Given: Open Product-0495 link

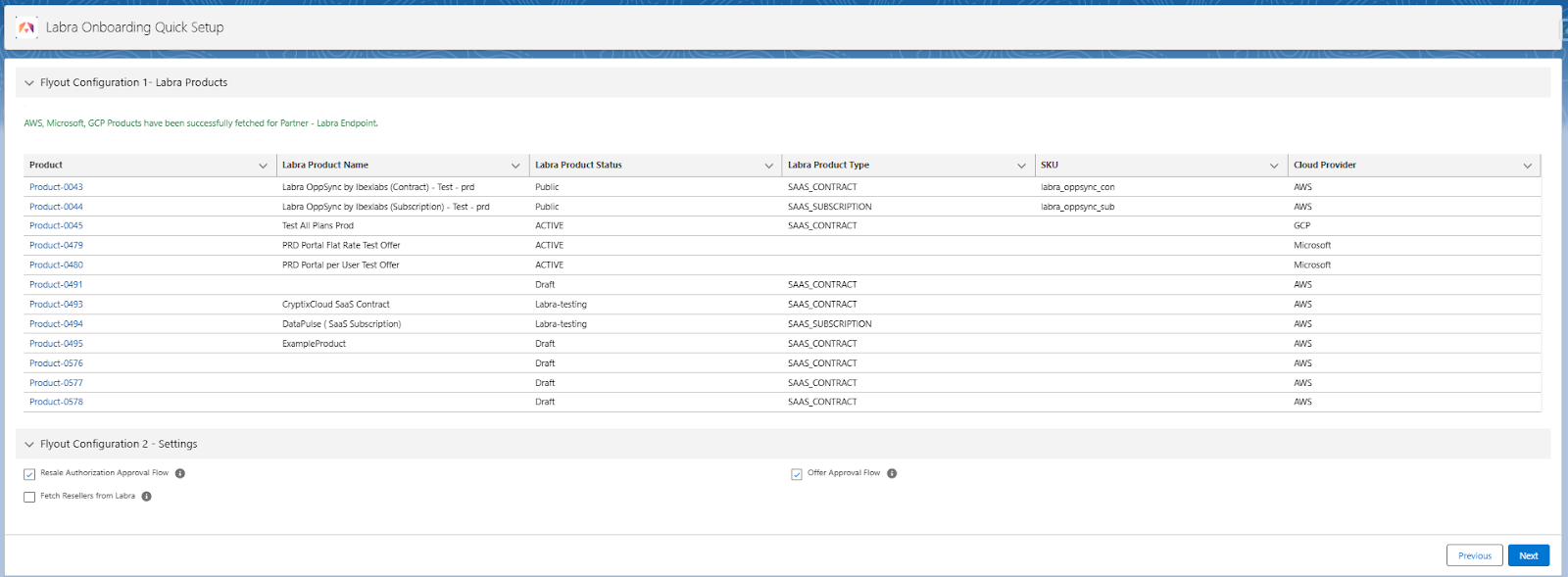Looking at the screenshot, I should pyautogui.click(x=56, y=344).
